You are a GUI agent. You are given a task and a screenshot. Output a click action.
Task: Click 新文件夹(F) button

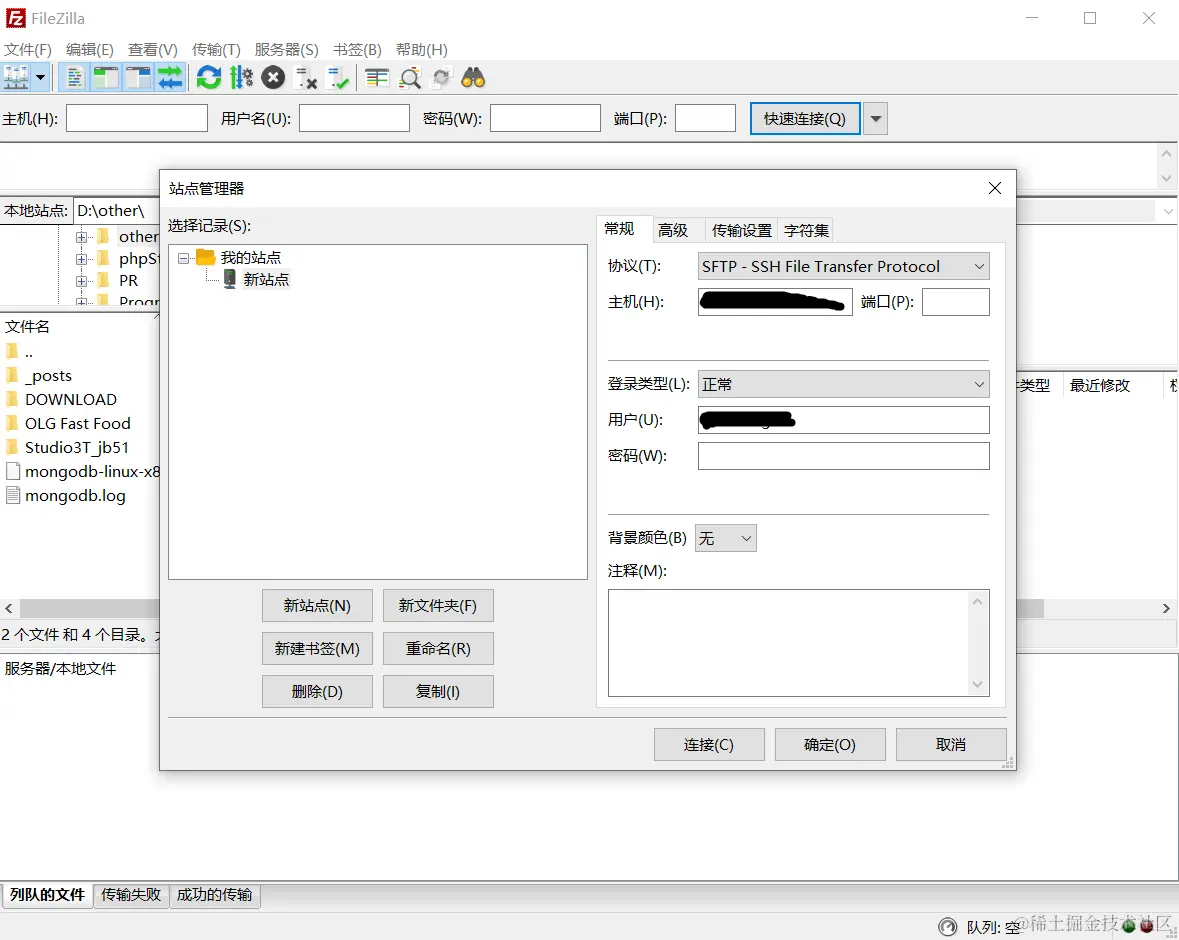click(x=438, y=605)
